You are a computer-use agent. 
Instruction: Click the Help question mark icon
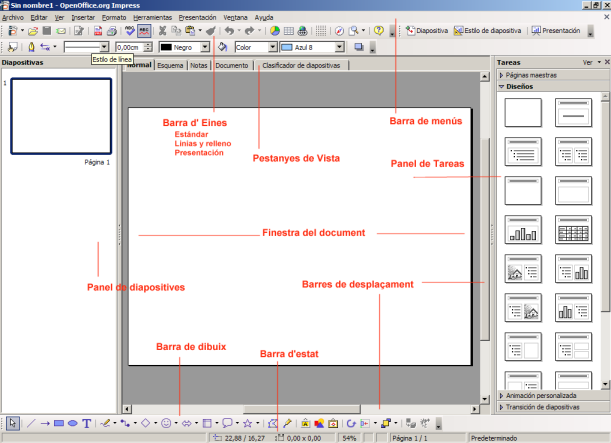[x=378, y=30]
